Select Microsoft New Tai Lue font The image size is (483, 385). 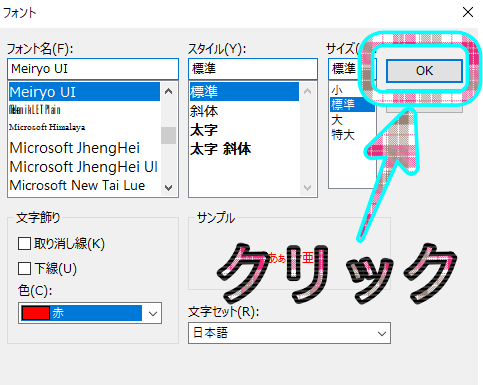coord(77,185)
